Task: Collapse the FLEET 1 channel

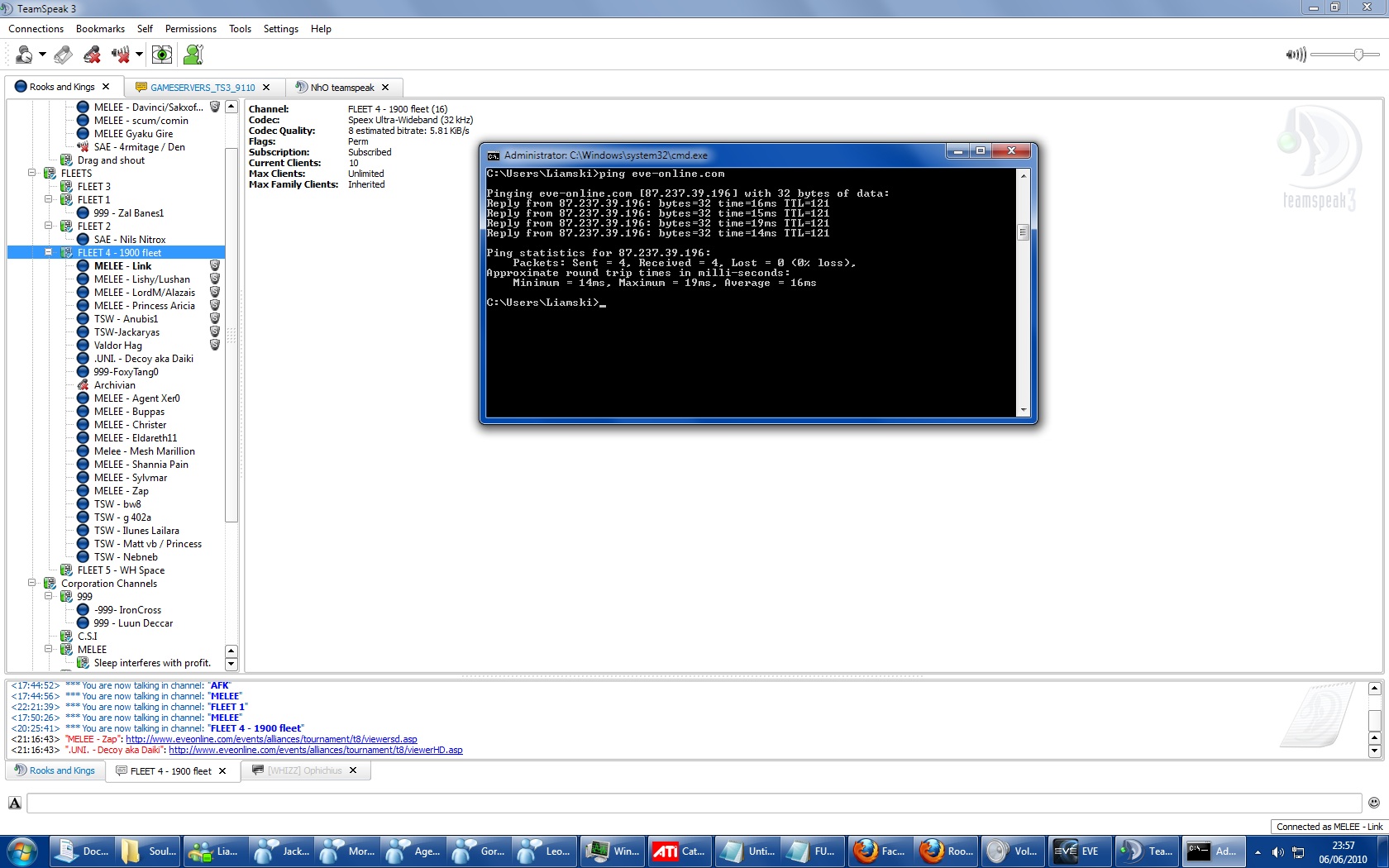Action: [x=49, y=200]
